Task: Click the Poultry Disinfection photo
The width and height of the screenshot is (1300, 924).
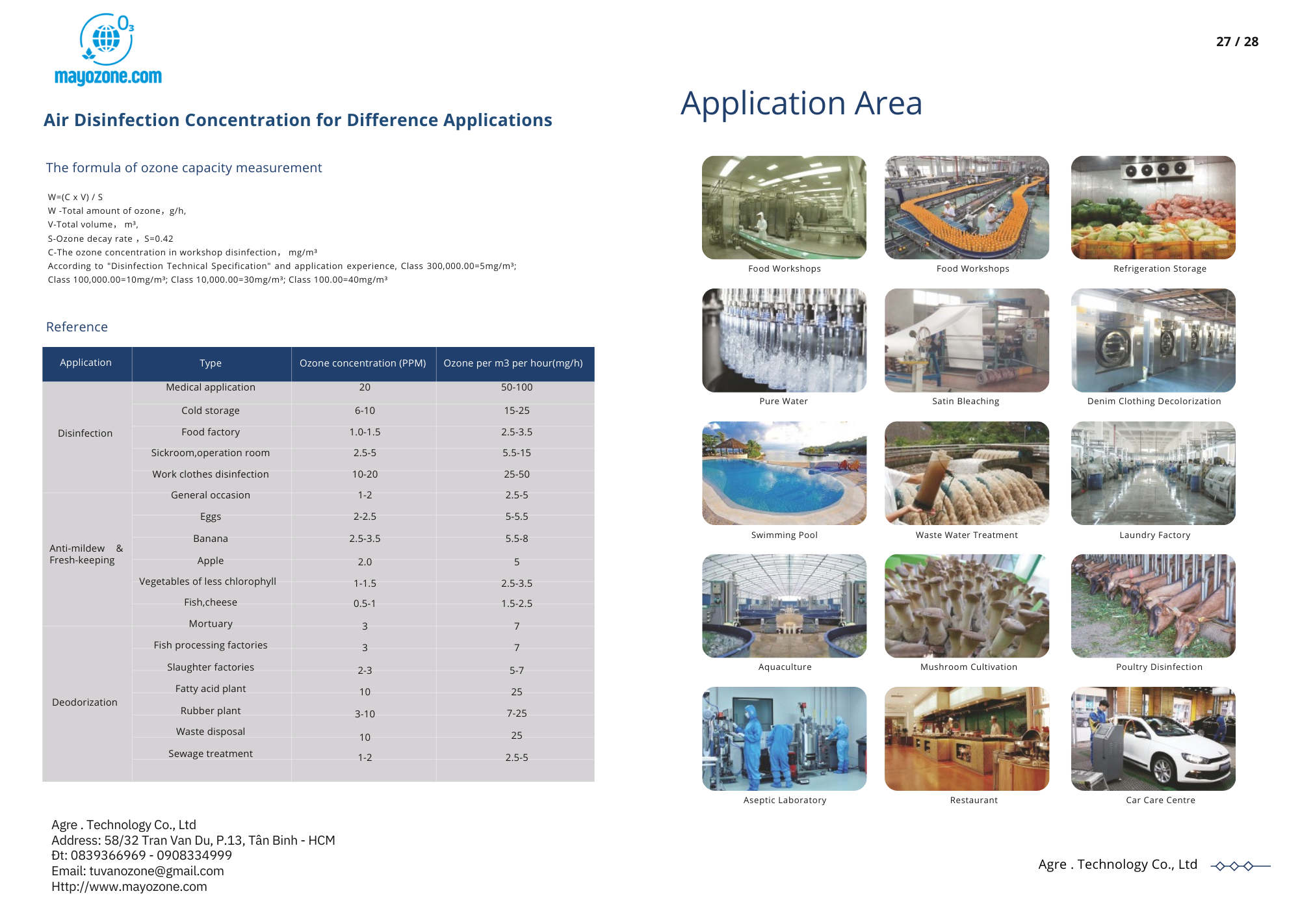Action: (x=1153, y=606)
